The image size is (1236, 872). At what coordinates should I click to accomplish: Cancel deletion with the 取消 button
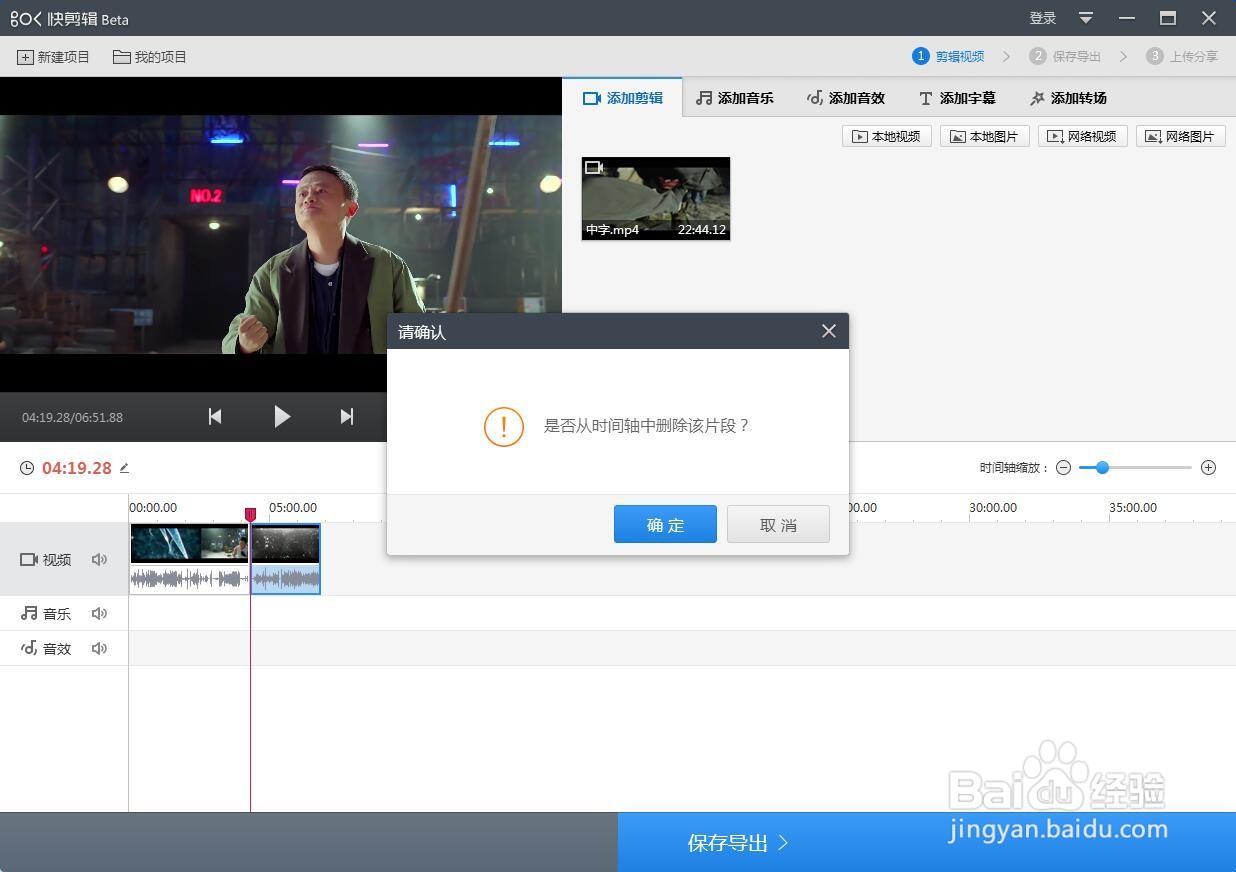[x=778, y=524]
